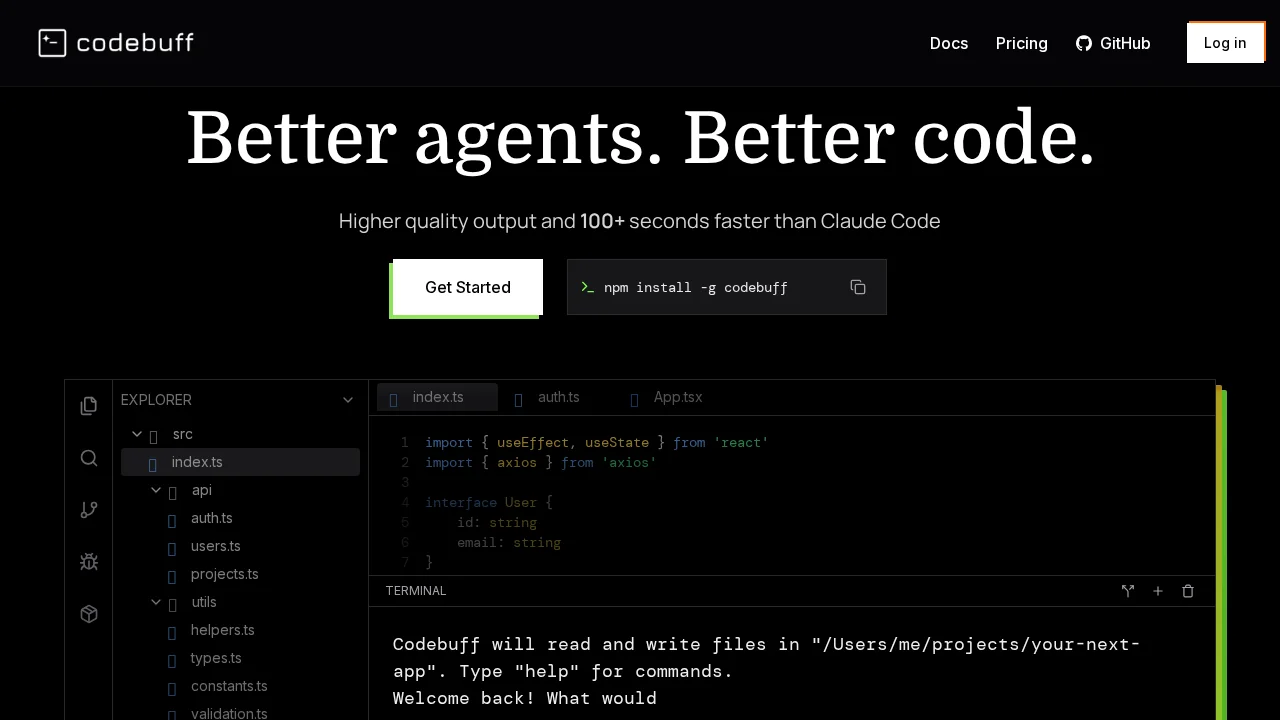The image size is (1280, 720).
Task: Open the Explorer files icon in sidebar
Action: [x=89, y=405]
